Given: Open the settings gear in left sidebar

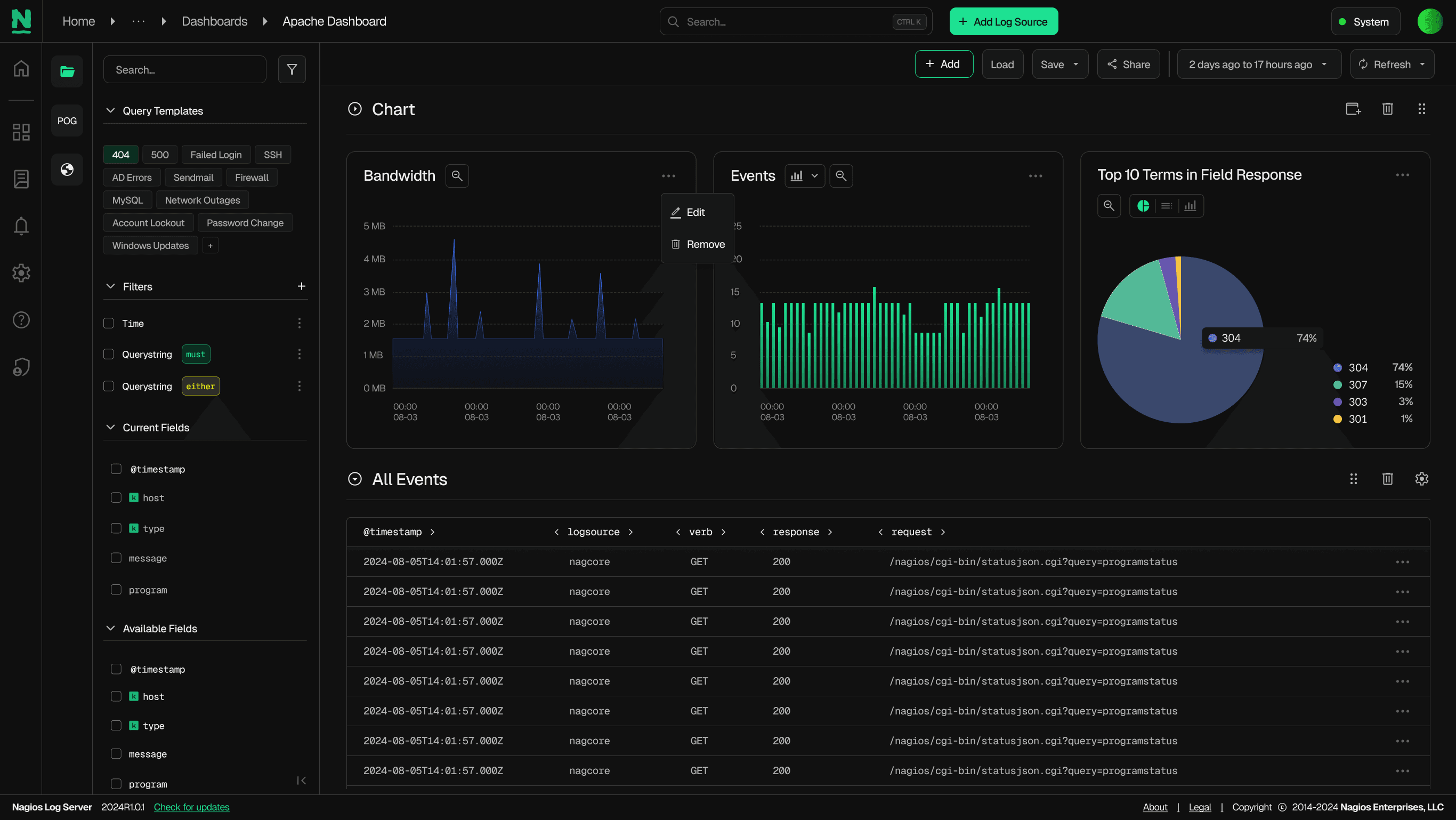Looking at the screenshot, I should (21, 272).
